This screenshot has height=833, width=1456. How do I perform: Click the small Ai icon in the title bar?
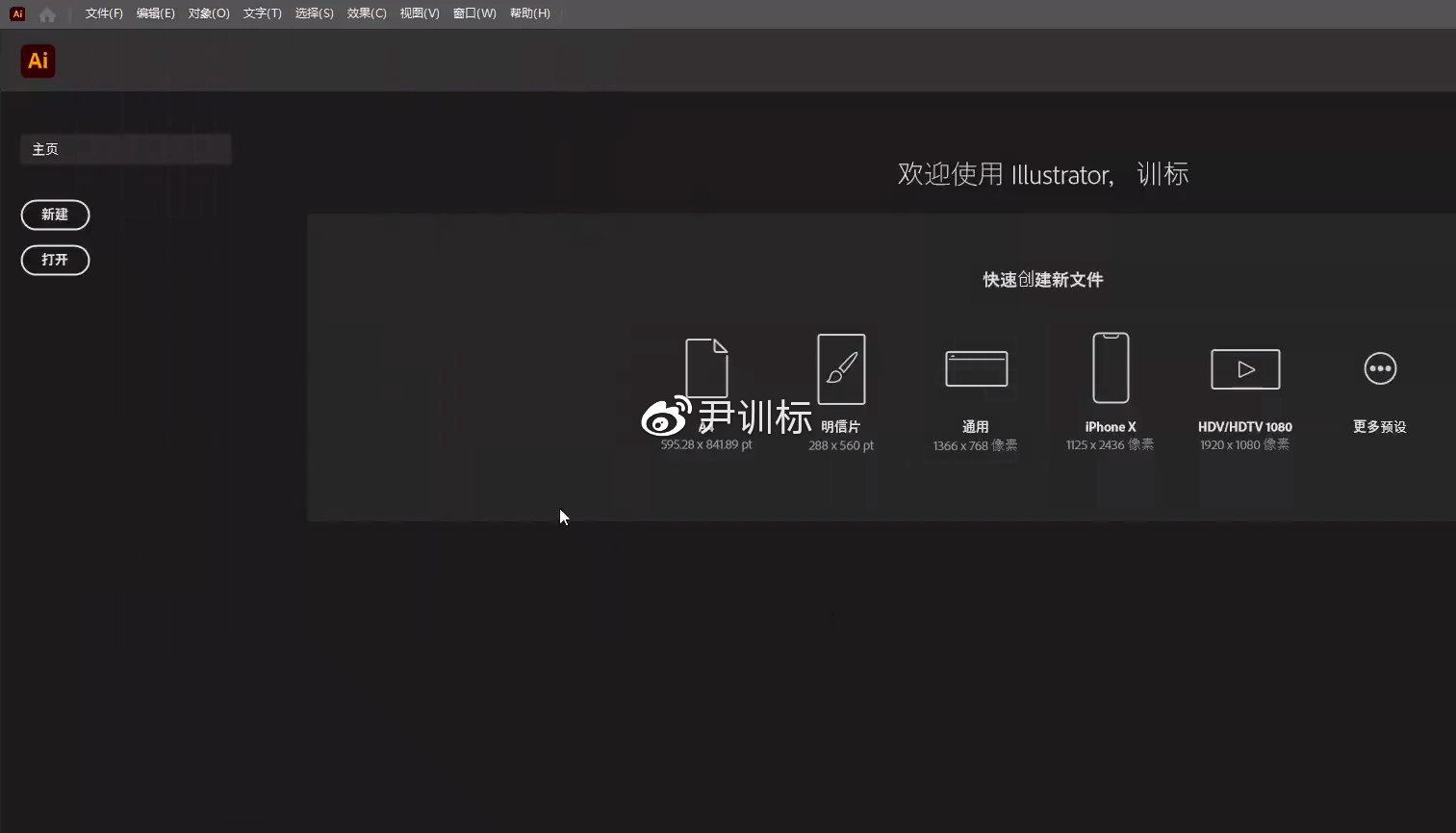(x=17, y=13)
